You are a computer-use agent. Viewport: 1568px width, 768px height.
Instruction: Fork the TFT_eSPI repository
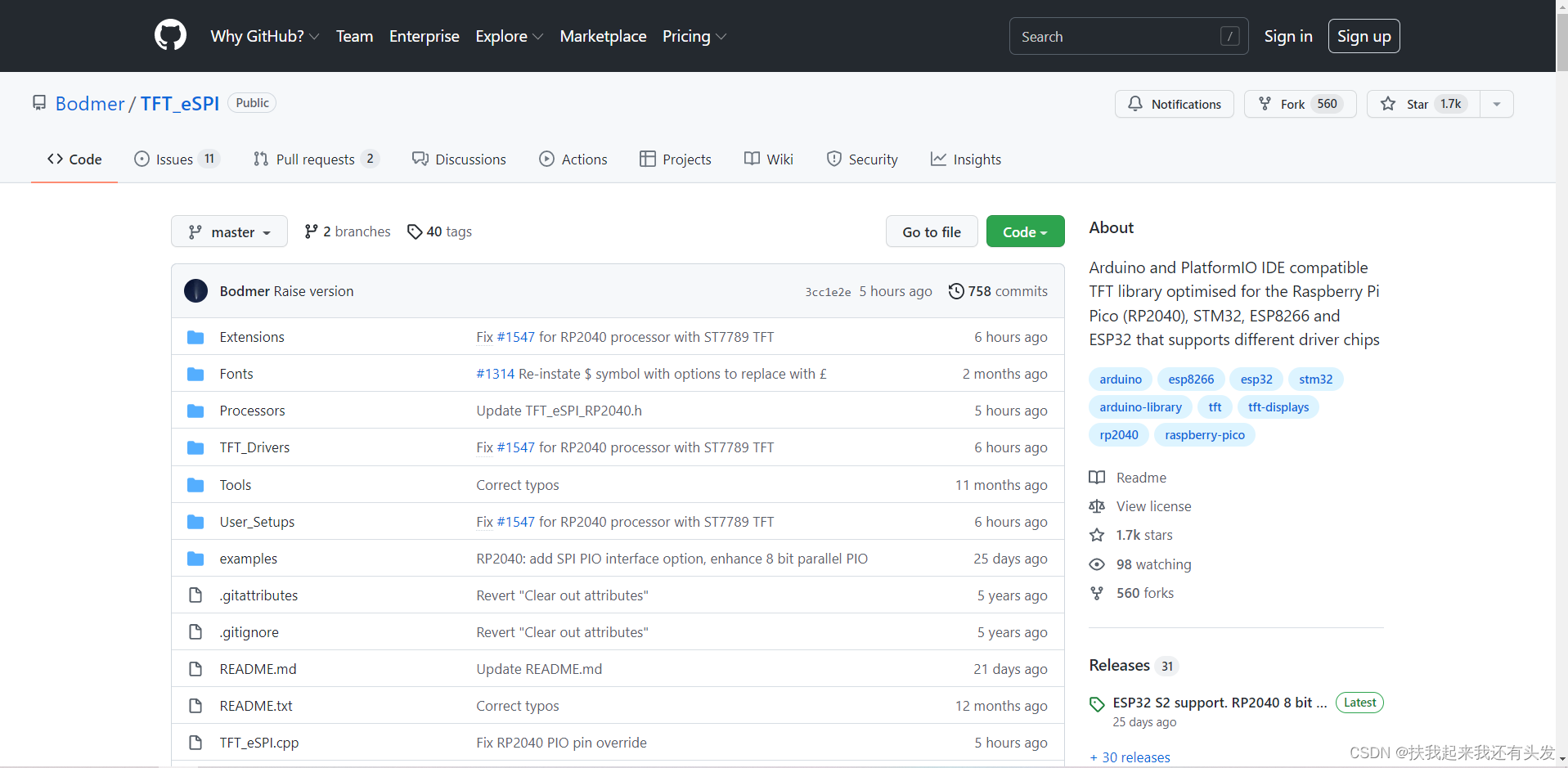coord(1300,104)
